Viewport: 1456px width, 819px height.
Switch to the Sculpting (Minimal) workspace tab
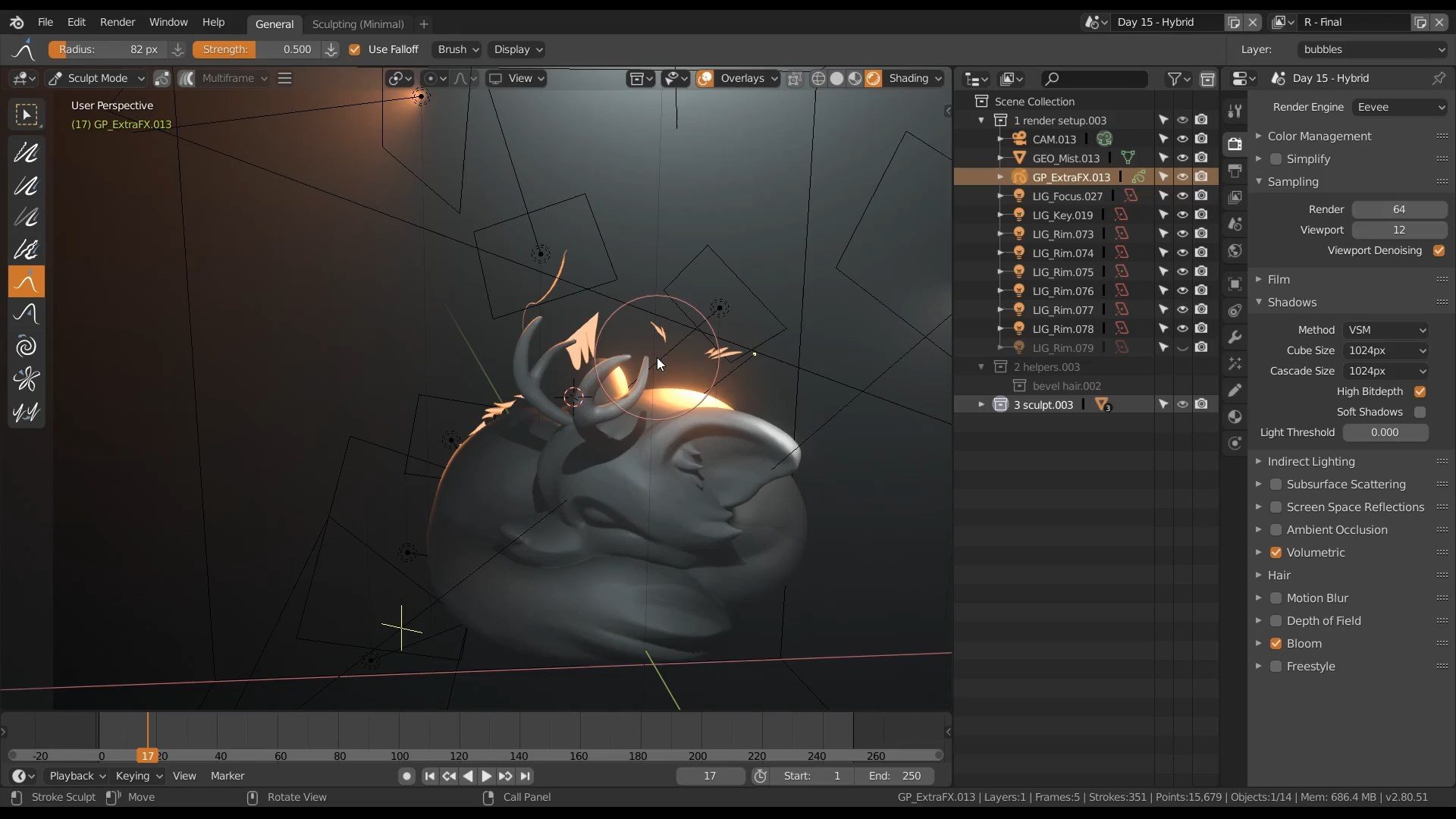pyautogui.click(x=357, y=24)
